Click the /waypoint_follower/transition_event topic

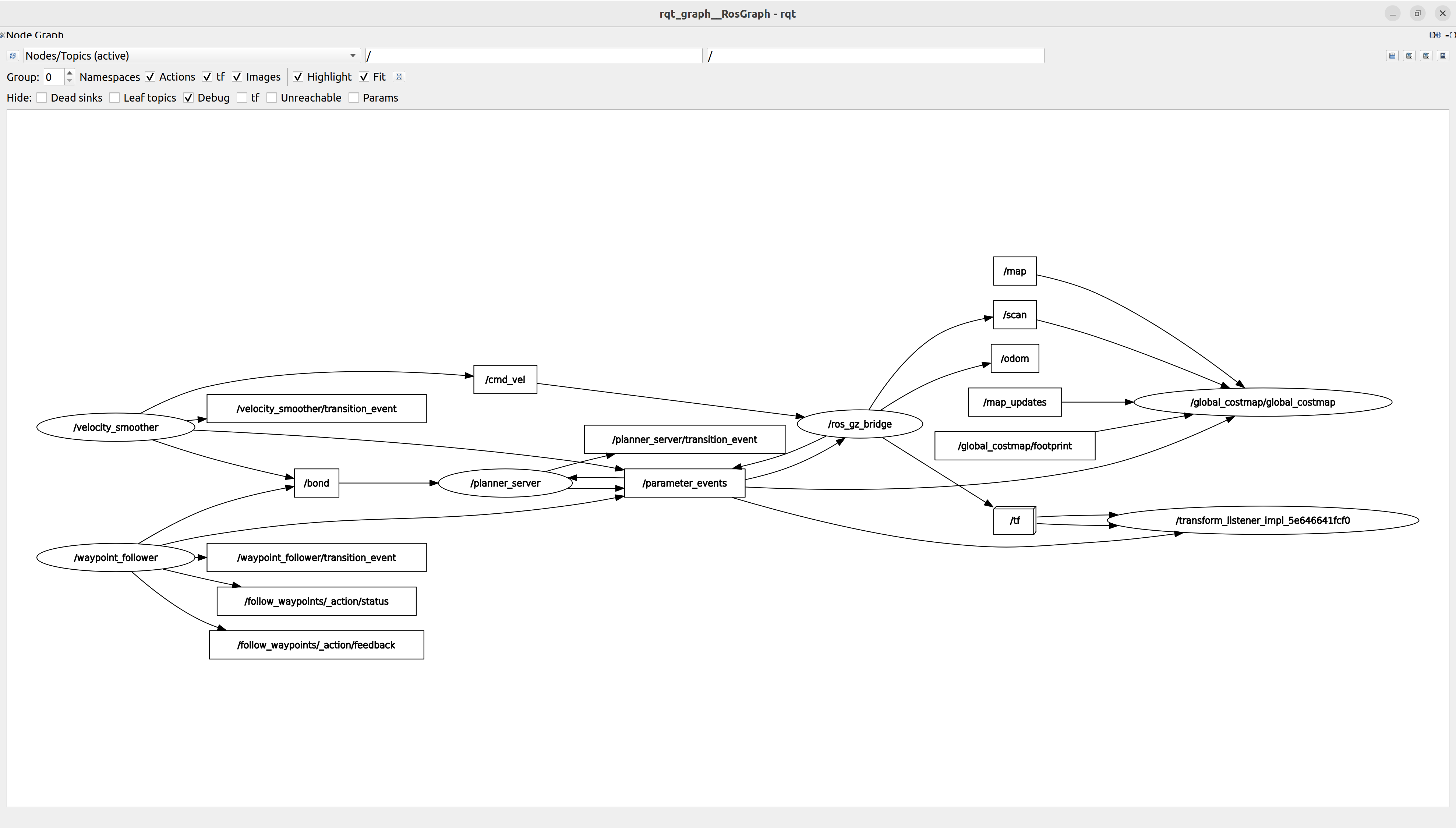tap(316, 557)
